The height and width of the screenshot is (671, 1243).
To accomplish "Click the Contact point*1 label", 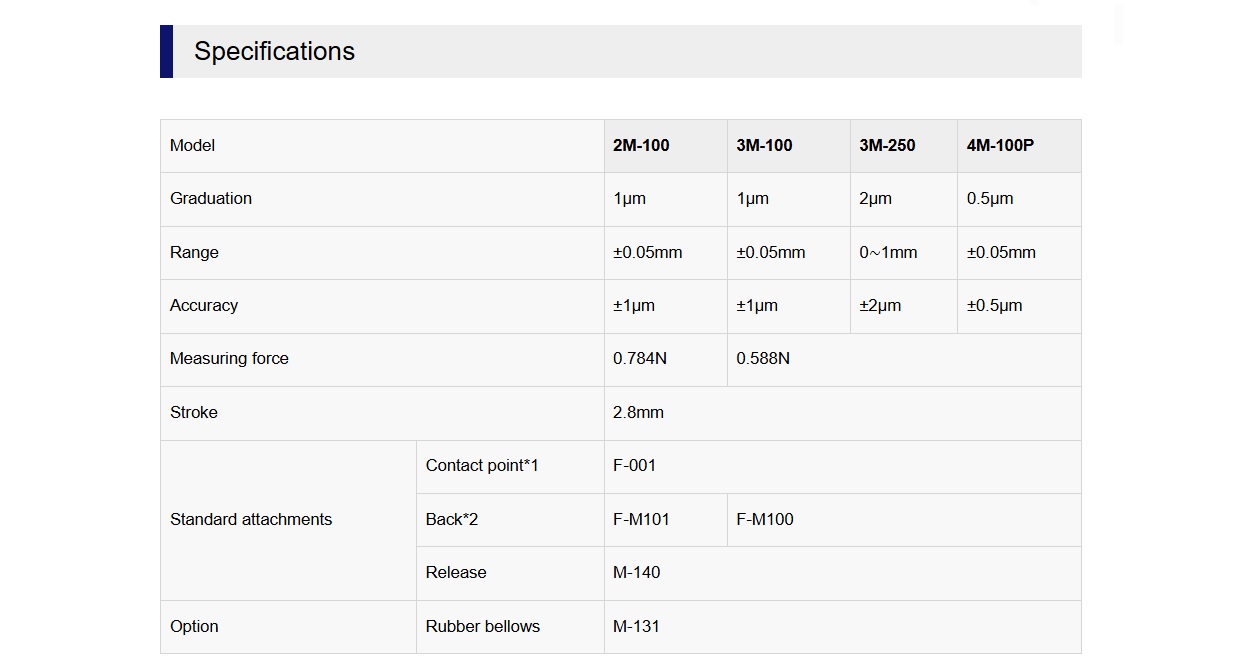I will [482, 465].
